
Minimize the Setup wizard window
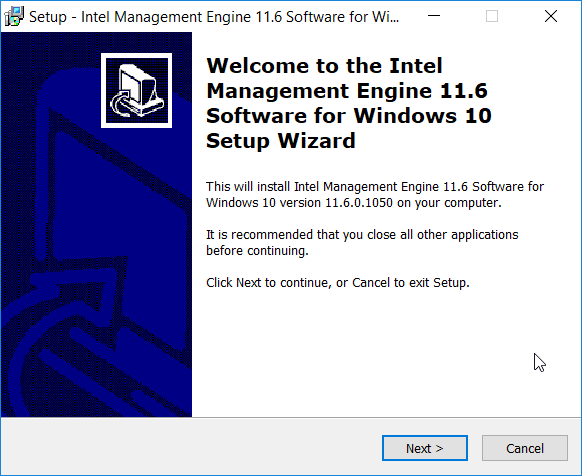point(434,16)
